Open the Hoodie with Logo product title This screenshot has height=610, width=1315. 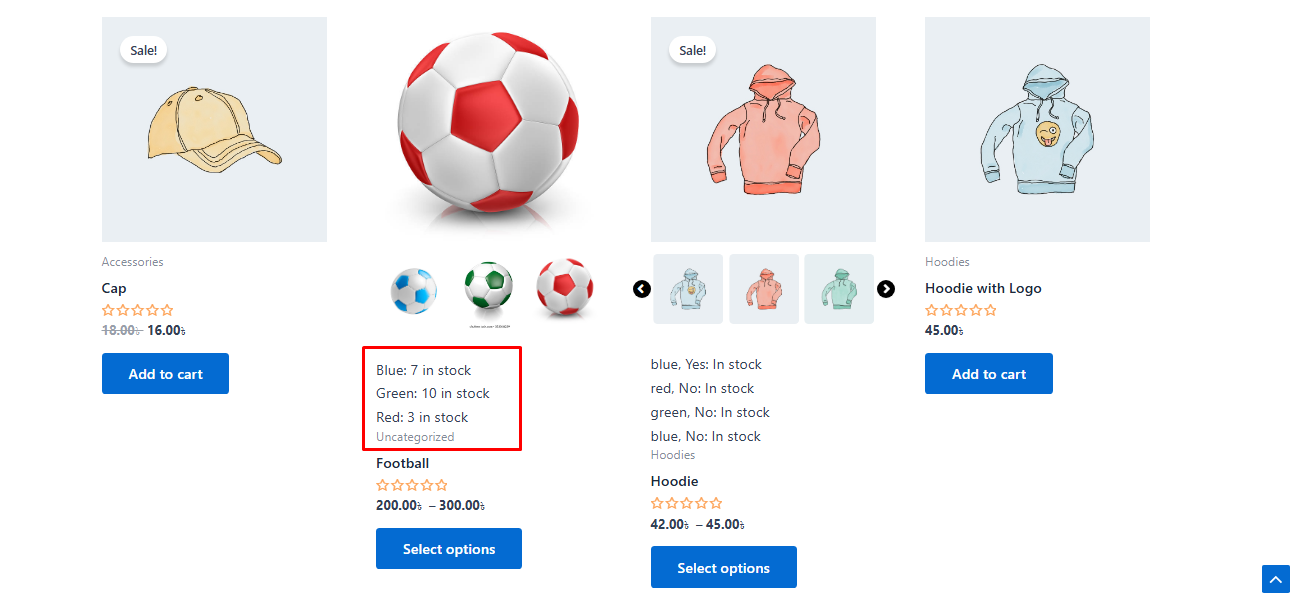click(983, 288)
